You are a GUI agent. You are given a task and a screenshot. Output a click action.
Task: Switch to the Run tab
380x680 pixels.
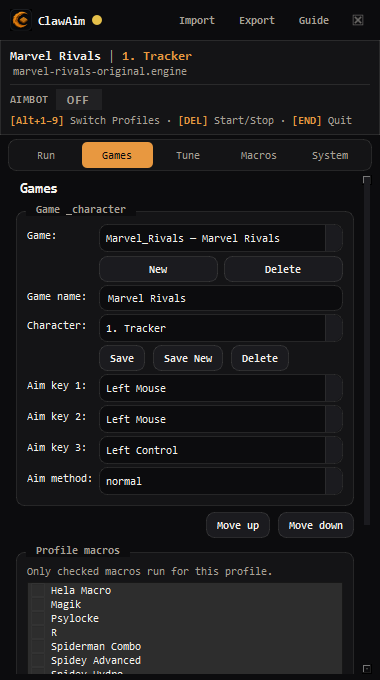(x=46, y=155)
